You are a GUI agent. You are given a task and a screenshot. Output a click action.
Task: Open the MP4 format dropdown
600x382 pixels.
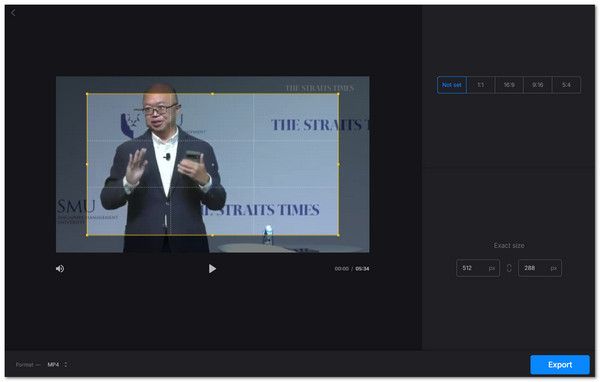tap(57, 365)
